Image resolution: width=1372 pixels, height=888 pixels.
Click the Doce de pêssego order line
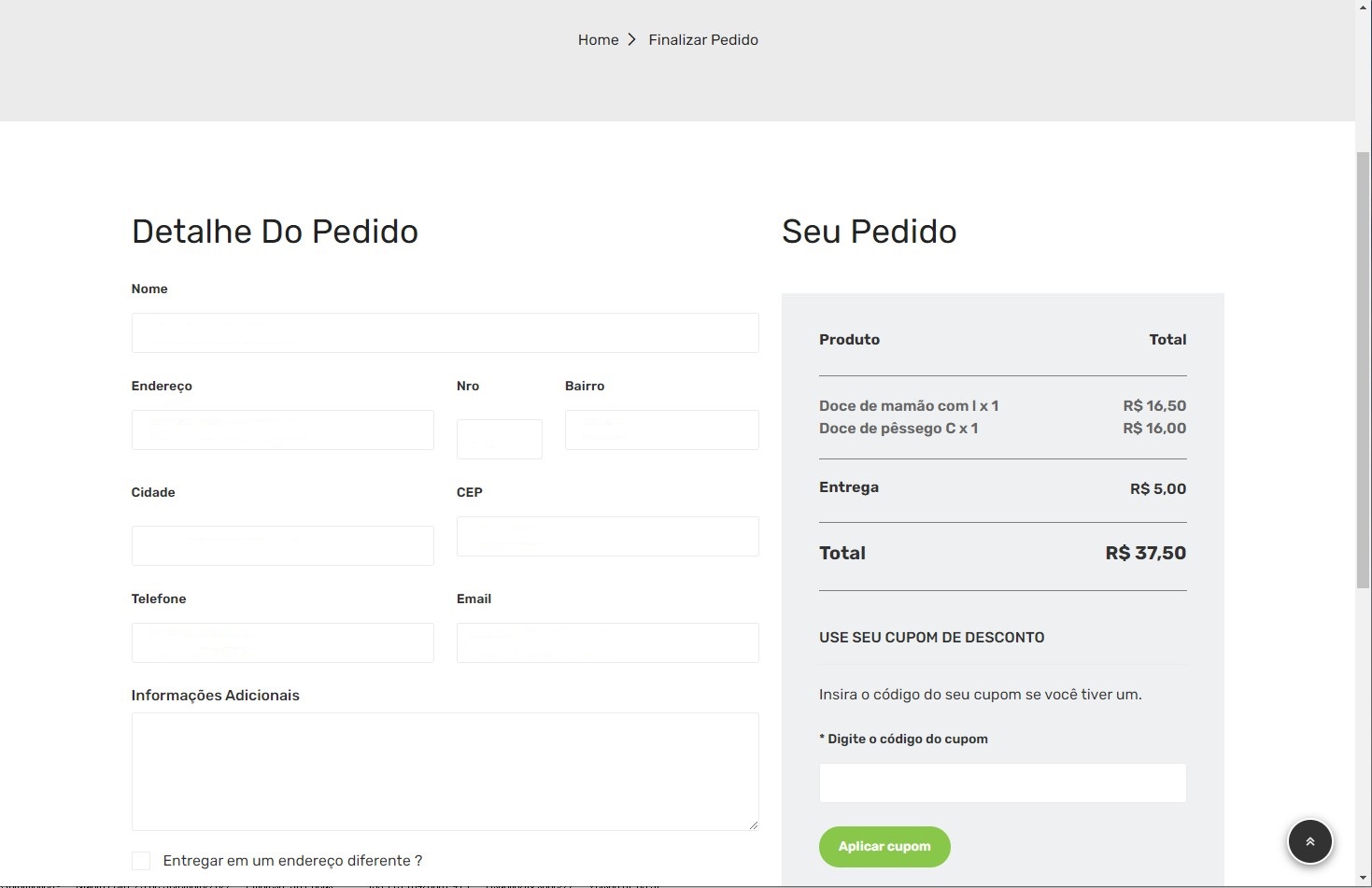[x=898, y=428]
